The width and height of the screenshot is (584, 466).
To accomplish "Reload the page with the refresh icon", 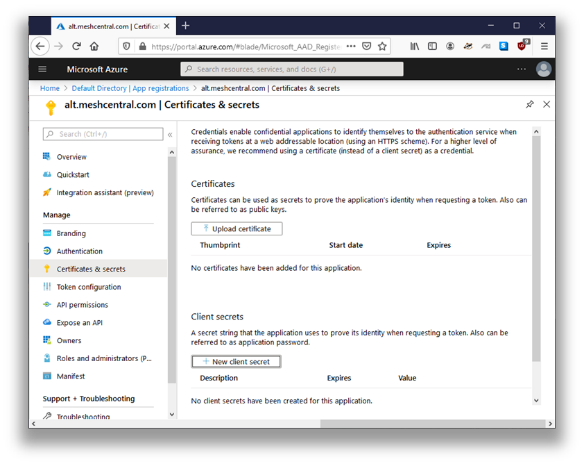I will point(76,46).
